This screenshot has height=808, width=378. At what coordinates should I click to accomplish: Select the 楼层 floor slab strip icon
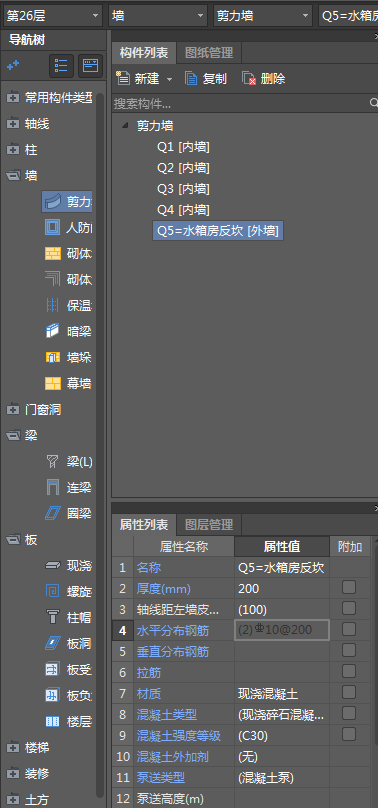tap(53, 721)
